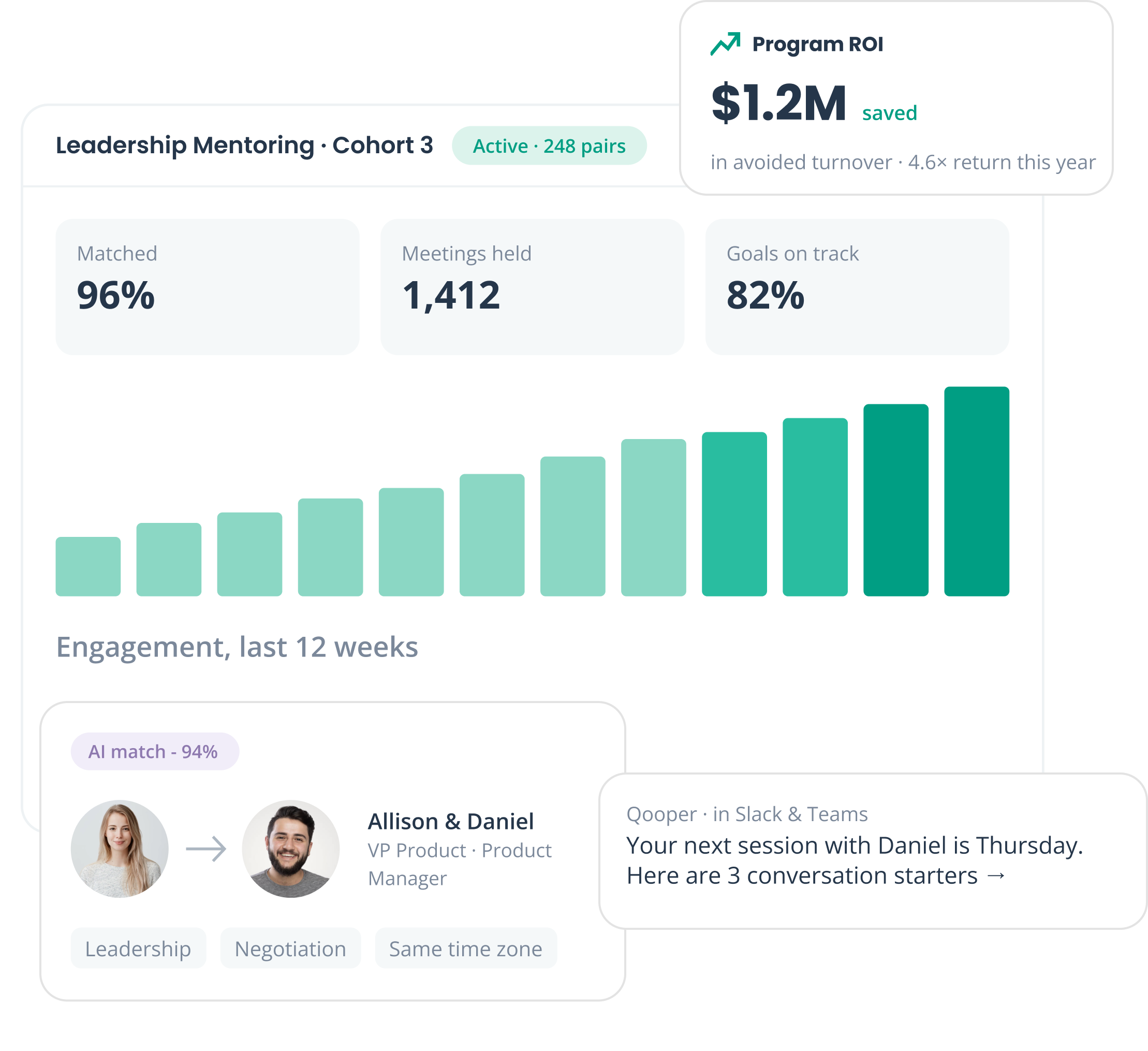1148x1051 pixels.
Task: Click the arrow between Allison and Daniel avatars
Action: point(206,849)
